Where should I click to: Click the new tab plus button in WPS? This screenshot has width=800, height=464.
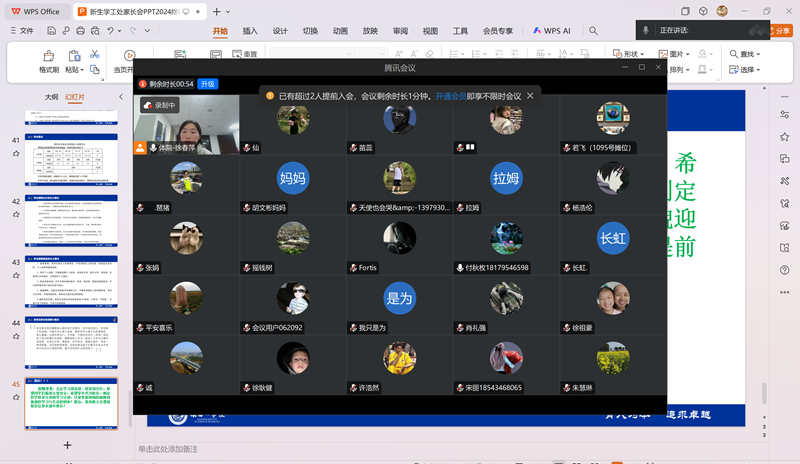tap(216, 11)
